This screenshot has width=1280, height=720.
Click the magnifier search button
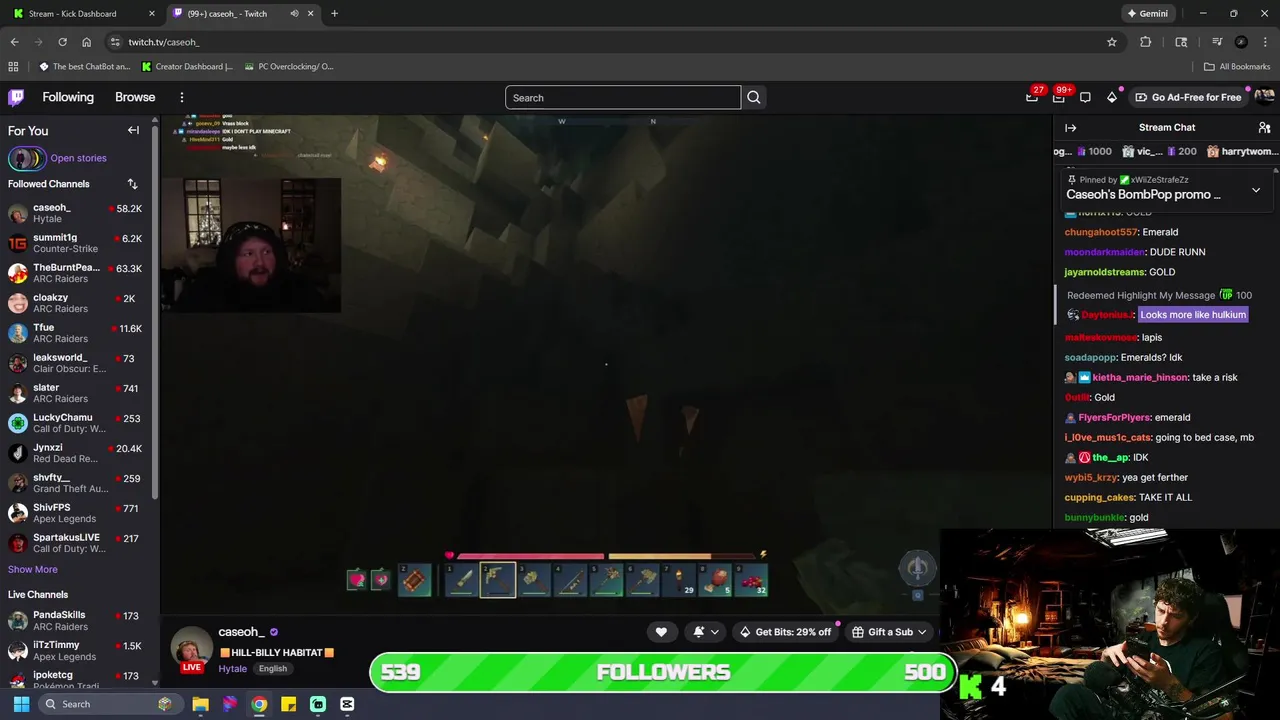(754, 97)
